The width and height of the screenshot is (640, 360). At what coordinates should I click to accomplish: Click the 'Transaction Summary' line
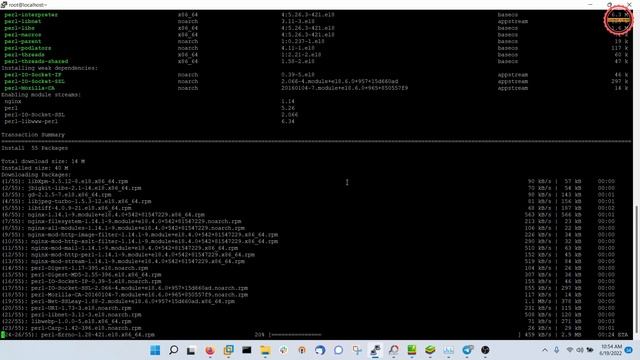tap(33, 135)
